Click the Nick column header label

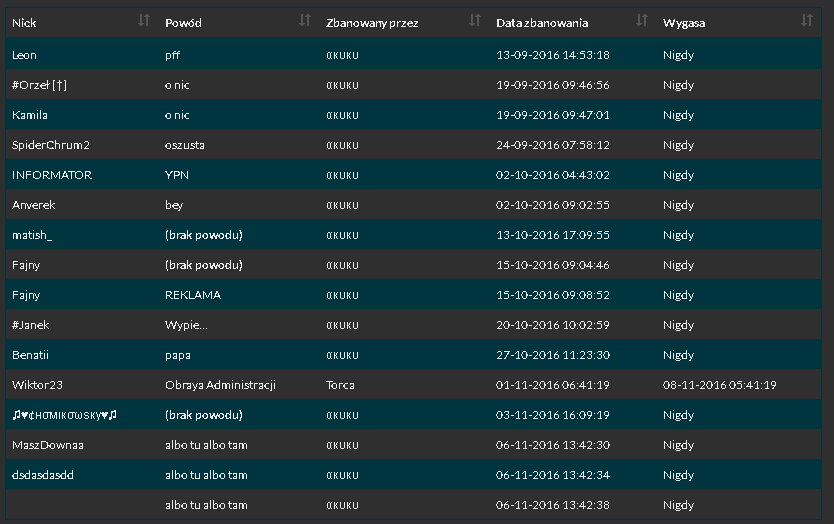point(24,23)
